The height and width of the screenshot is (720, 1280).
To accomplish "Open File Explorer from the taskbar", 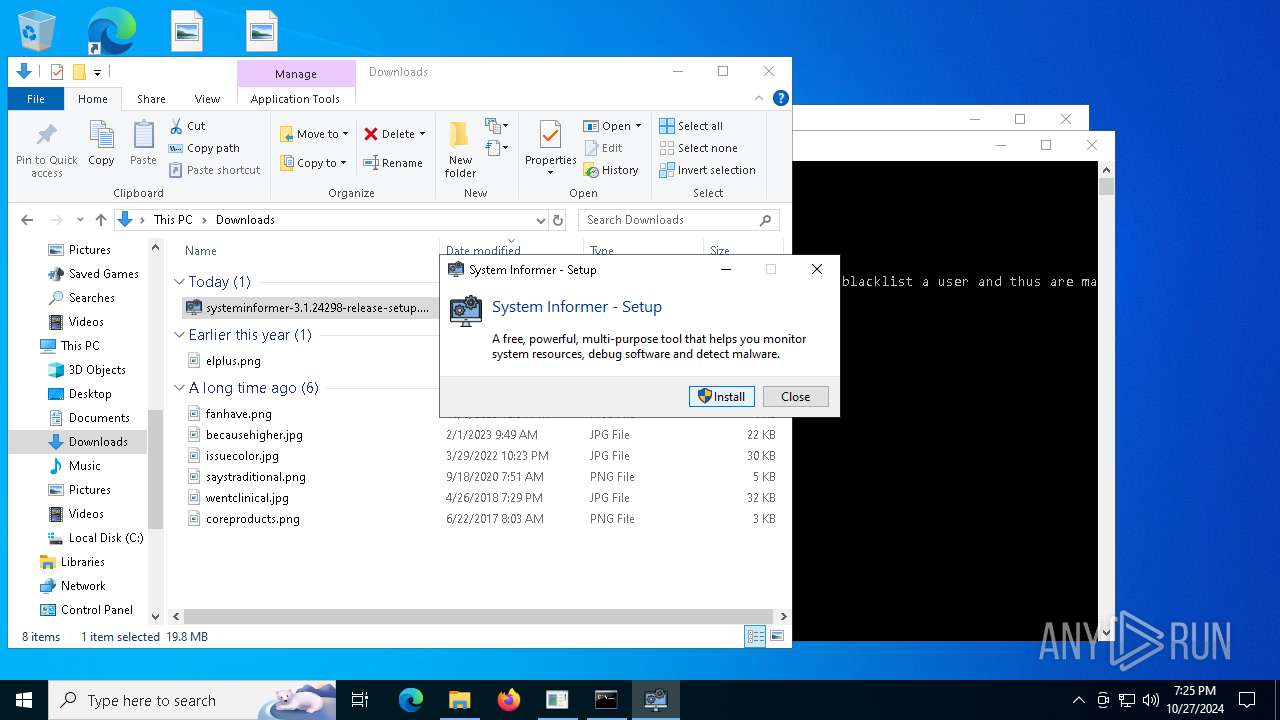I will click(x=459, y=700).
